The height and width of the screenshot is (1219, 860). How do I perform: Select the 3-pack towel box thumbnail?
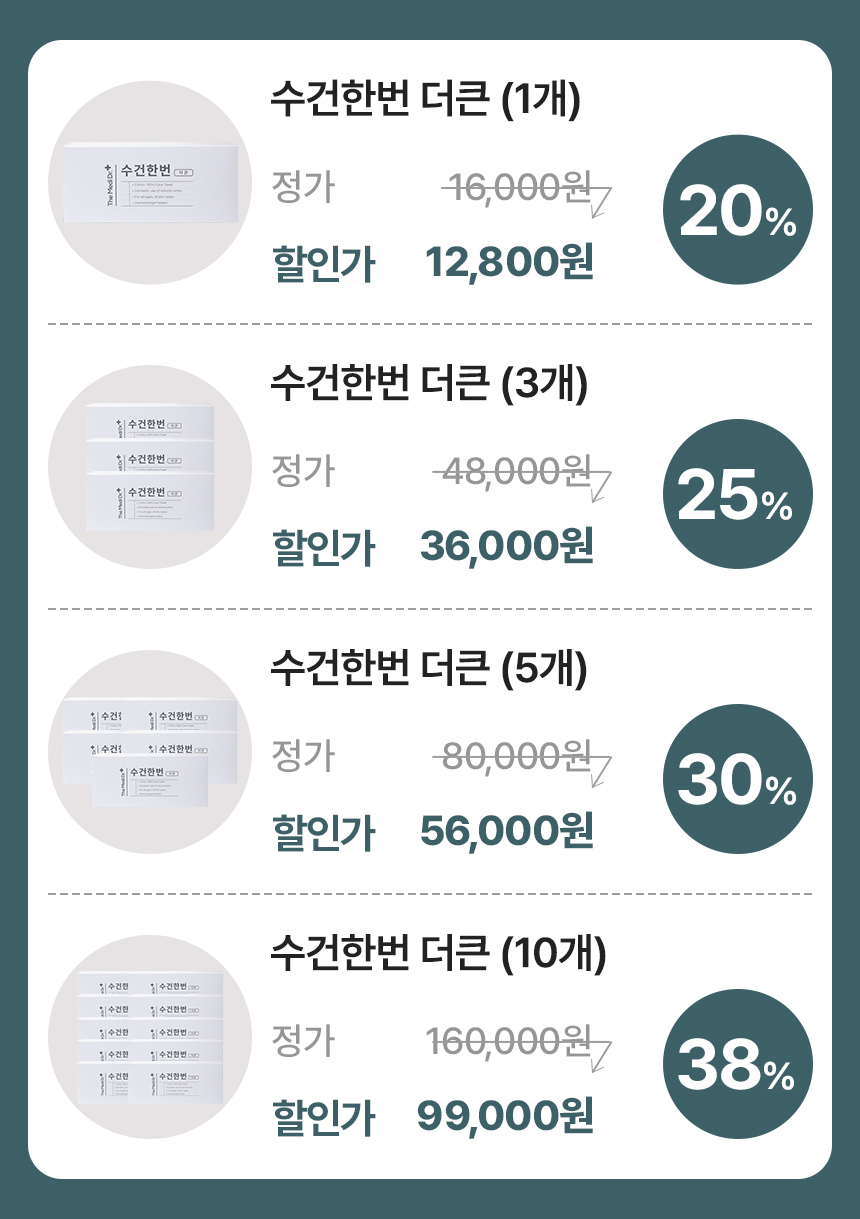(150, 467)
